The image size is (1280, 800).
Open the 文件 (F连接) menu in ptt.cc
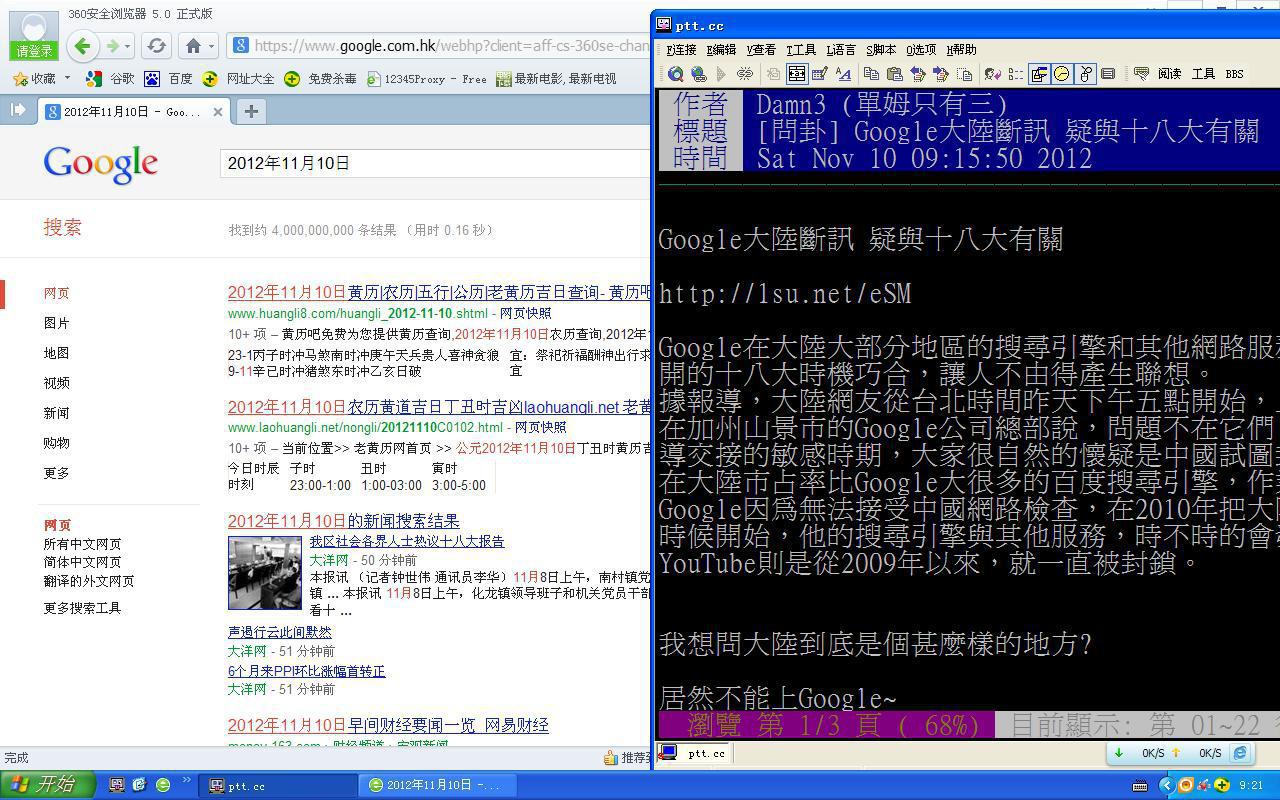tap(680, 50)
